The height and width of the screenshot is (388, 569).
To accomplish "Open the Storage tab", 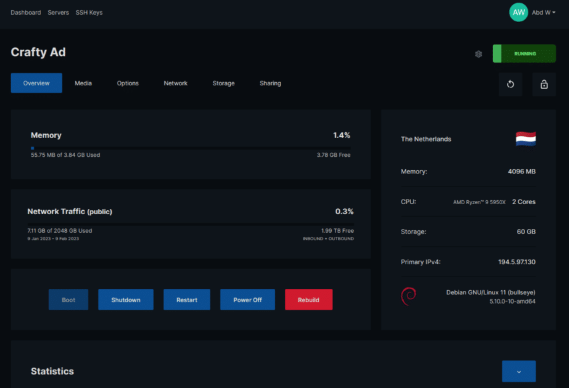I will 224,83.
